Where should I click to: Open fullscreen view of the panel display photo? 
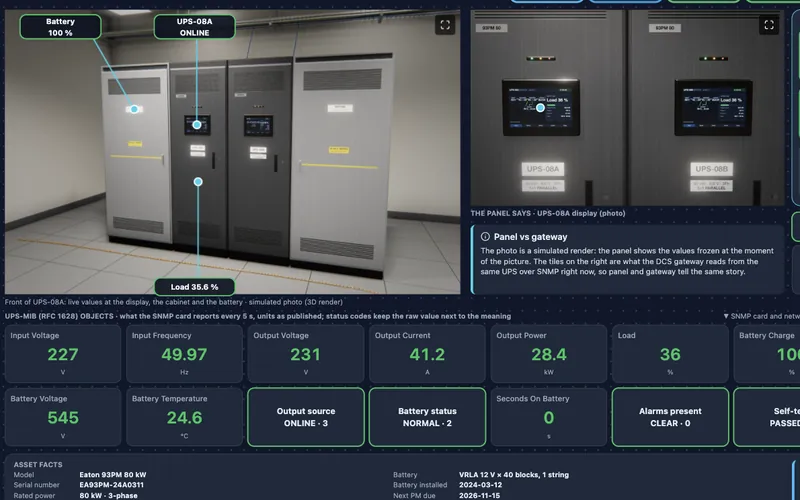coord(769,24)
